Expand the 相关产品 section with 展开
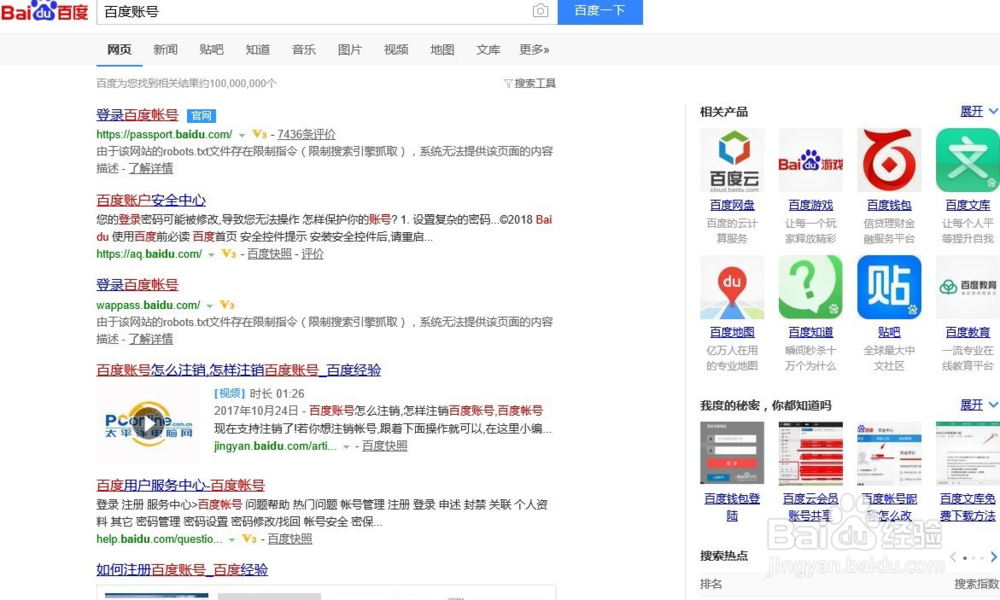 (x=979, y=111)
